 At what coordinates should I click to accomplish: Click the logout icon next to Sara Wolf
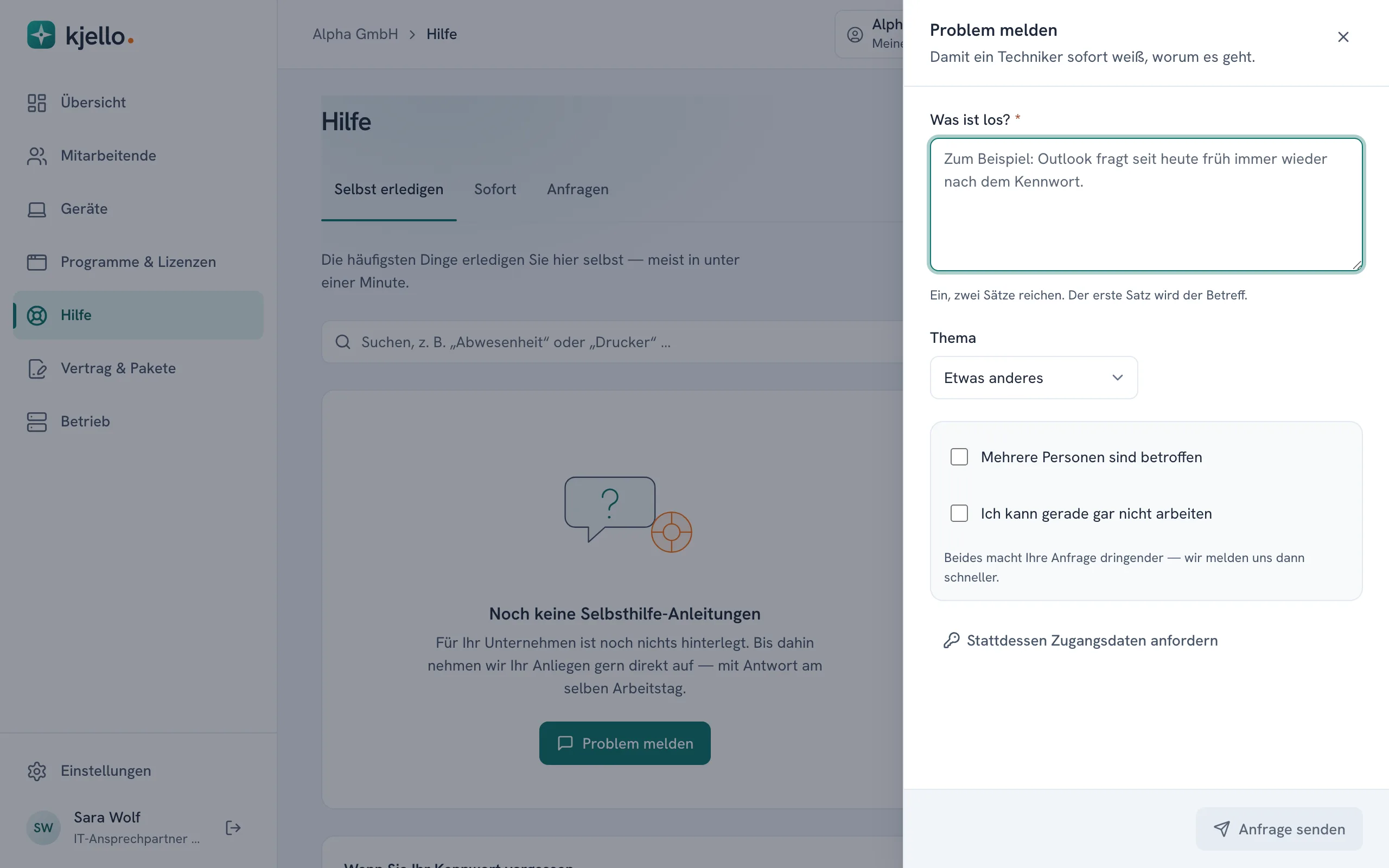[x=233, y=828]
